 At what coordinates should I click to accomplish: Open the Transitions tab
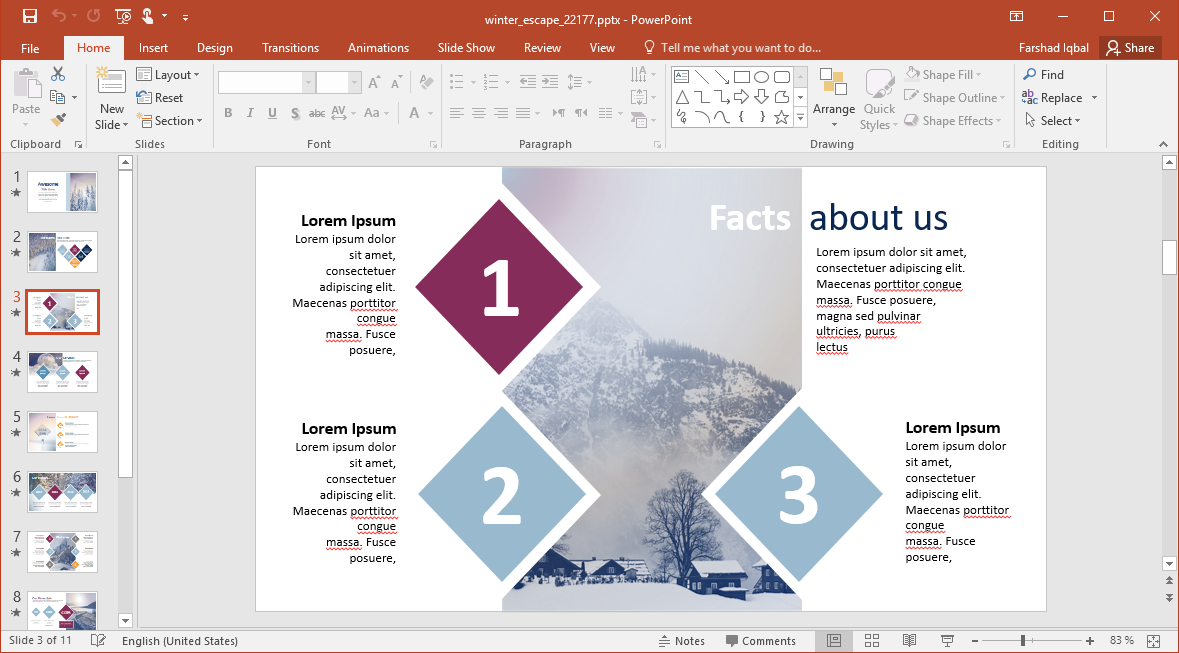point(290,48)
